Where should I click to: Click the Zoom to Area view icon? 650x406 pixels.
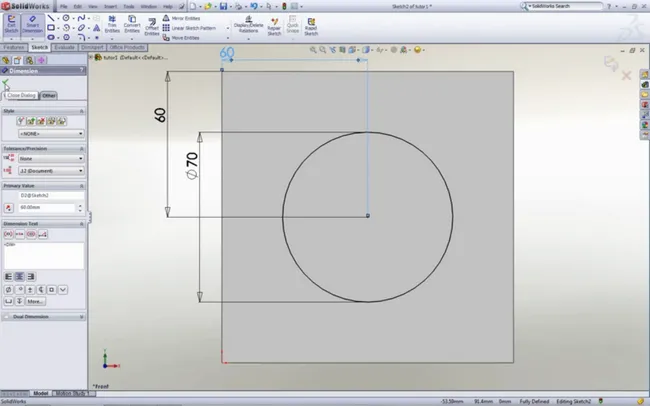point(323,50)
